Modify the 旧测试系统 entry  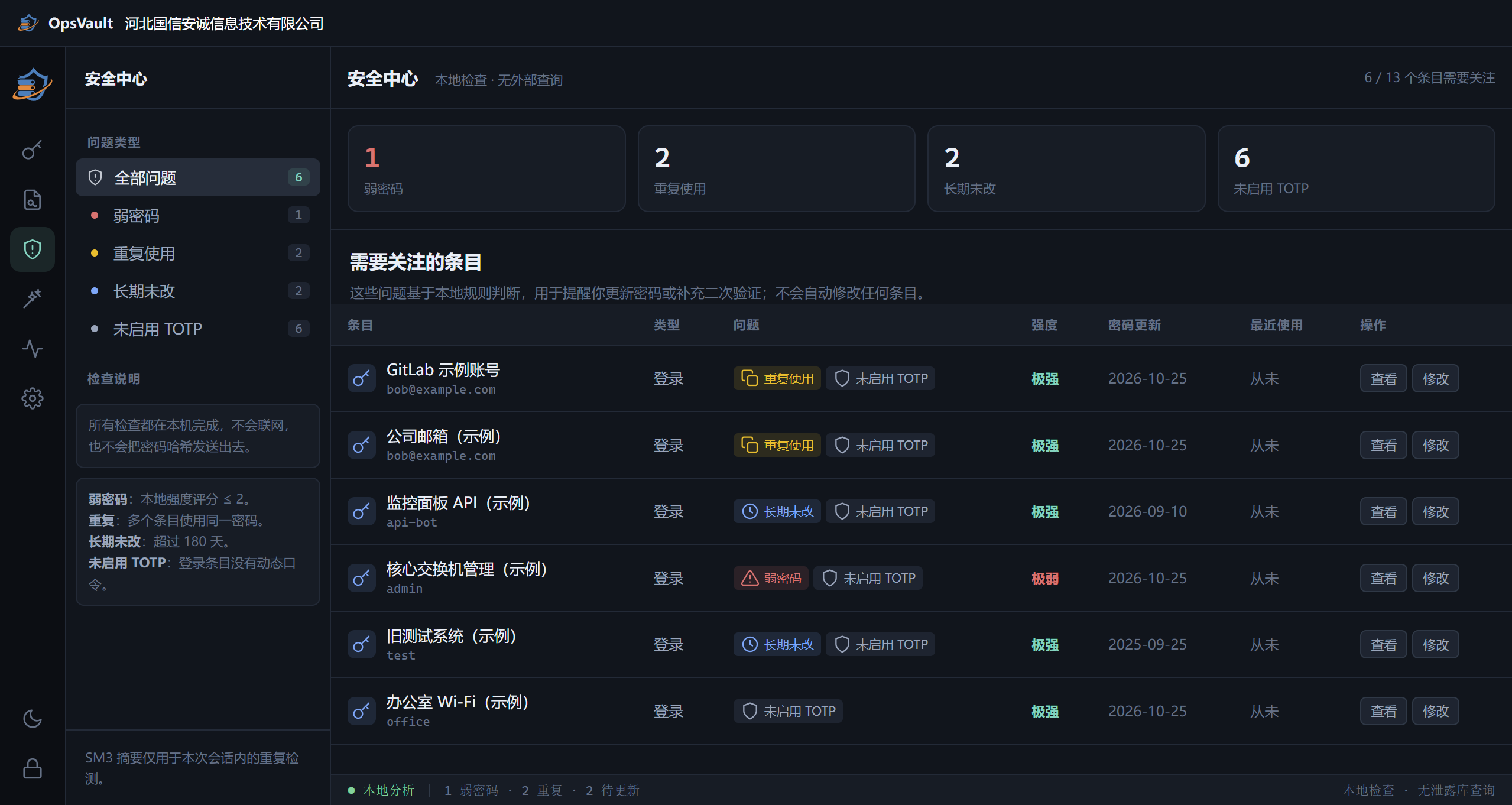pyautogui.click(x=1436, y=644)
